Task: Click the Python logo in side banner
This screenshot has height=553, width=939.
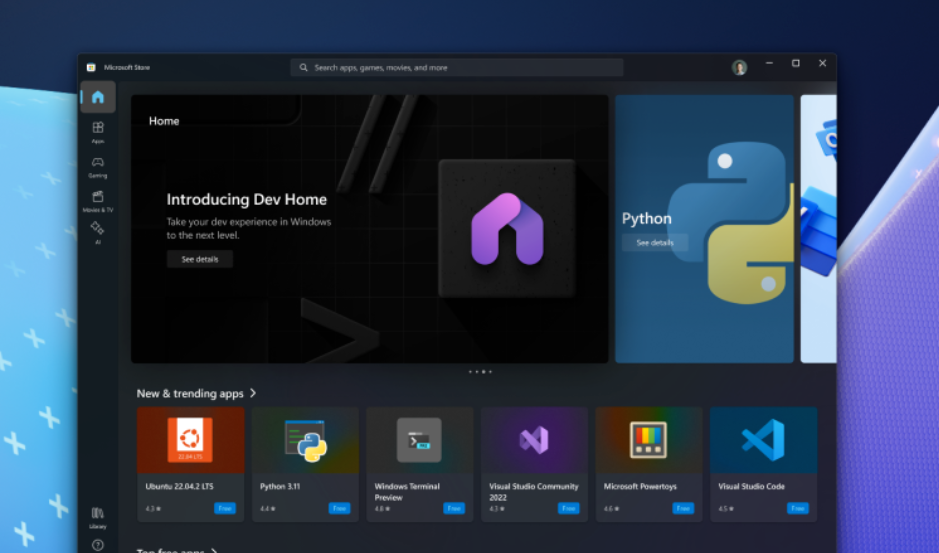Action: (731, 222)
